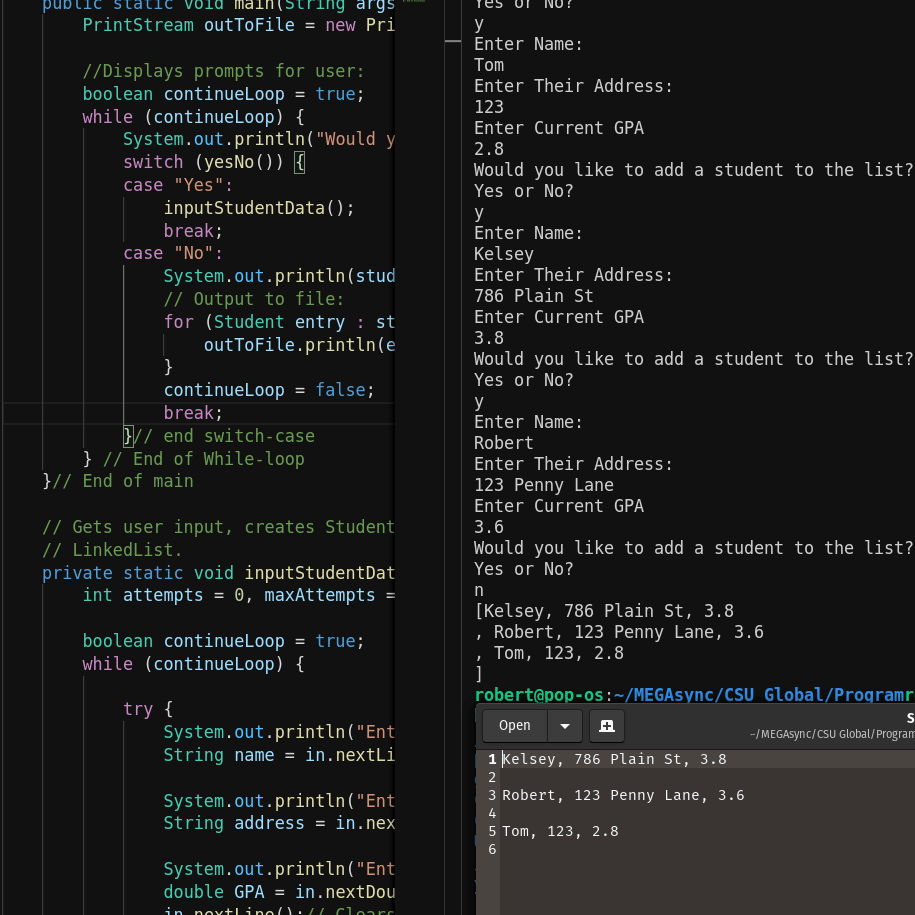Click the student list output in the terminal
Viewport: 915px width, 915px height.
click(620, 631)
